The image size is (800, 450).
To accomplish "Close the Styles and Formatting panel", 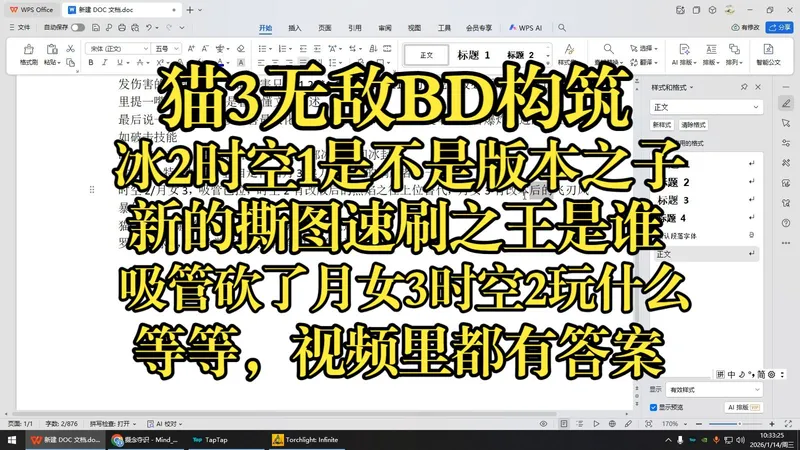I will click(x=758, y=87).
